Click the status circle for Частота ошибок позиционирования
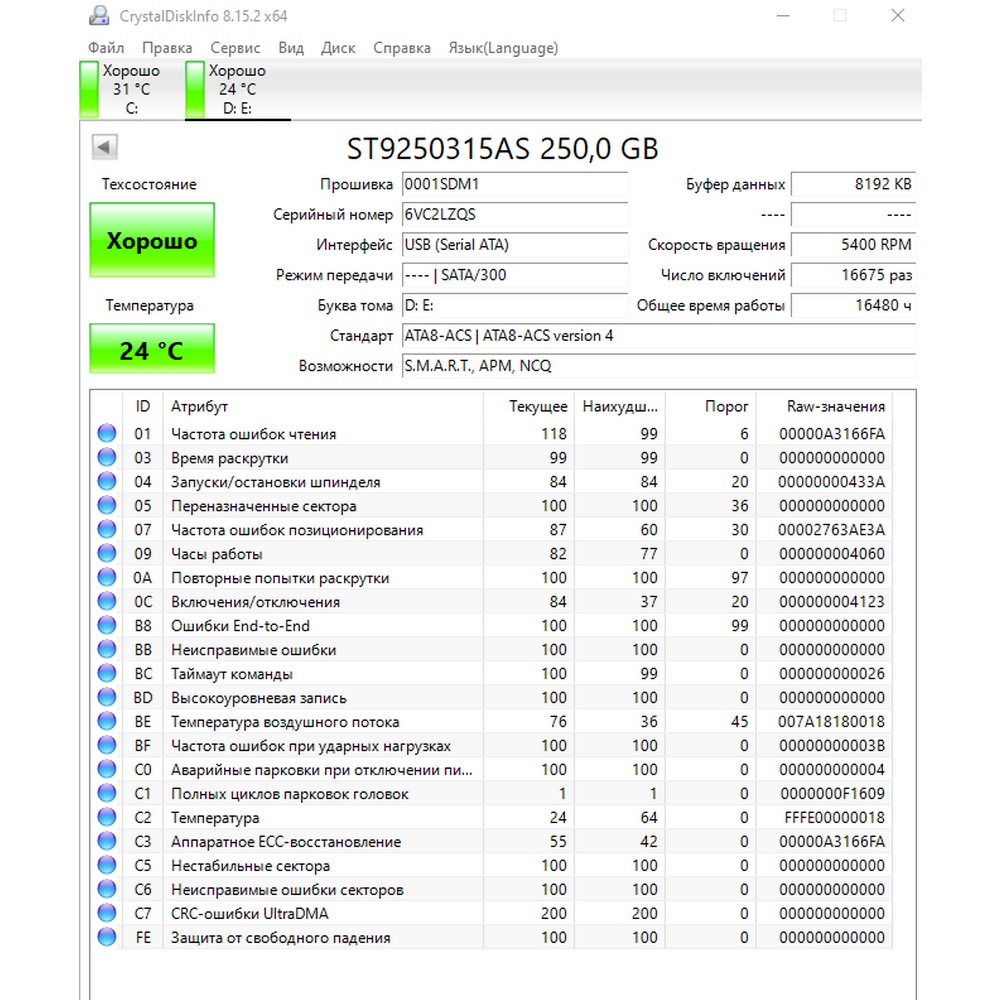Image resolution: width=1000 pixels, height=1000 pixels. point(107,530)
